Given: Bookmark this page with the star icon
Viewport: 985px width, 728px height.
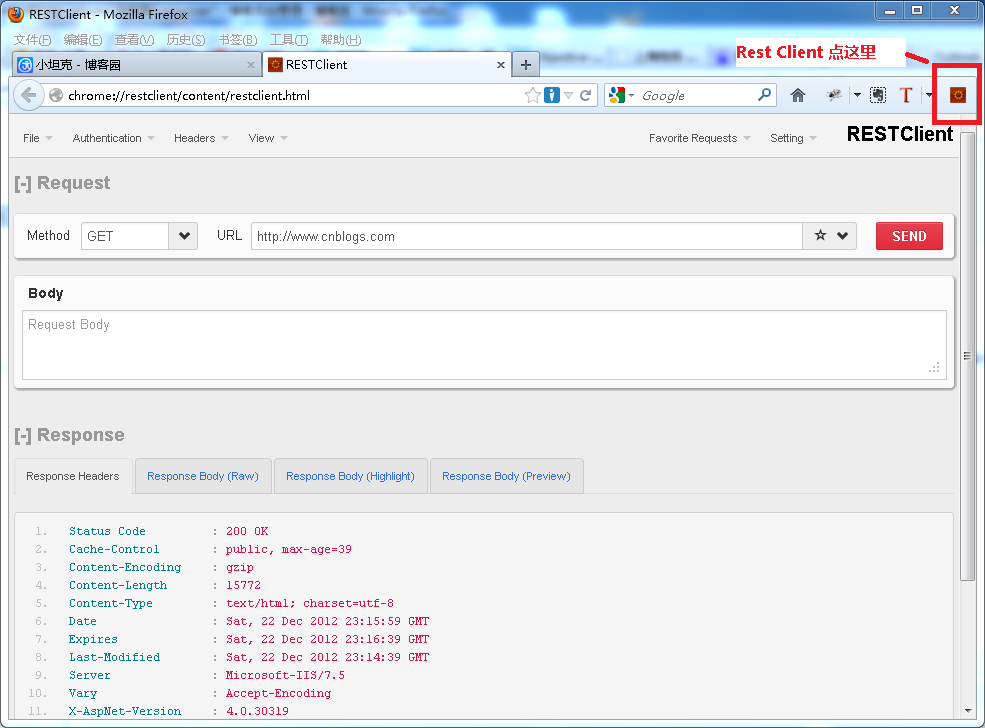Looking at the screenshot, I should click(x=533, y=95).
